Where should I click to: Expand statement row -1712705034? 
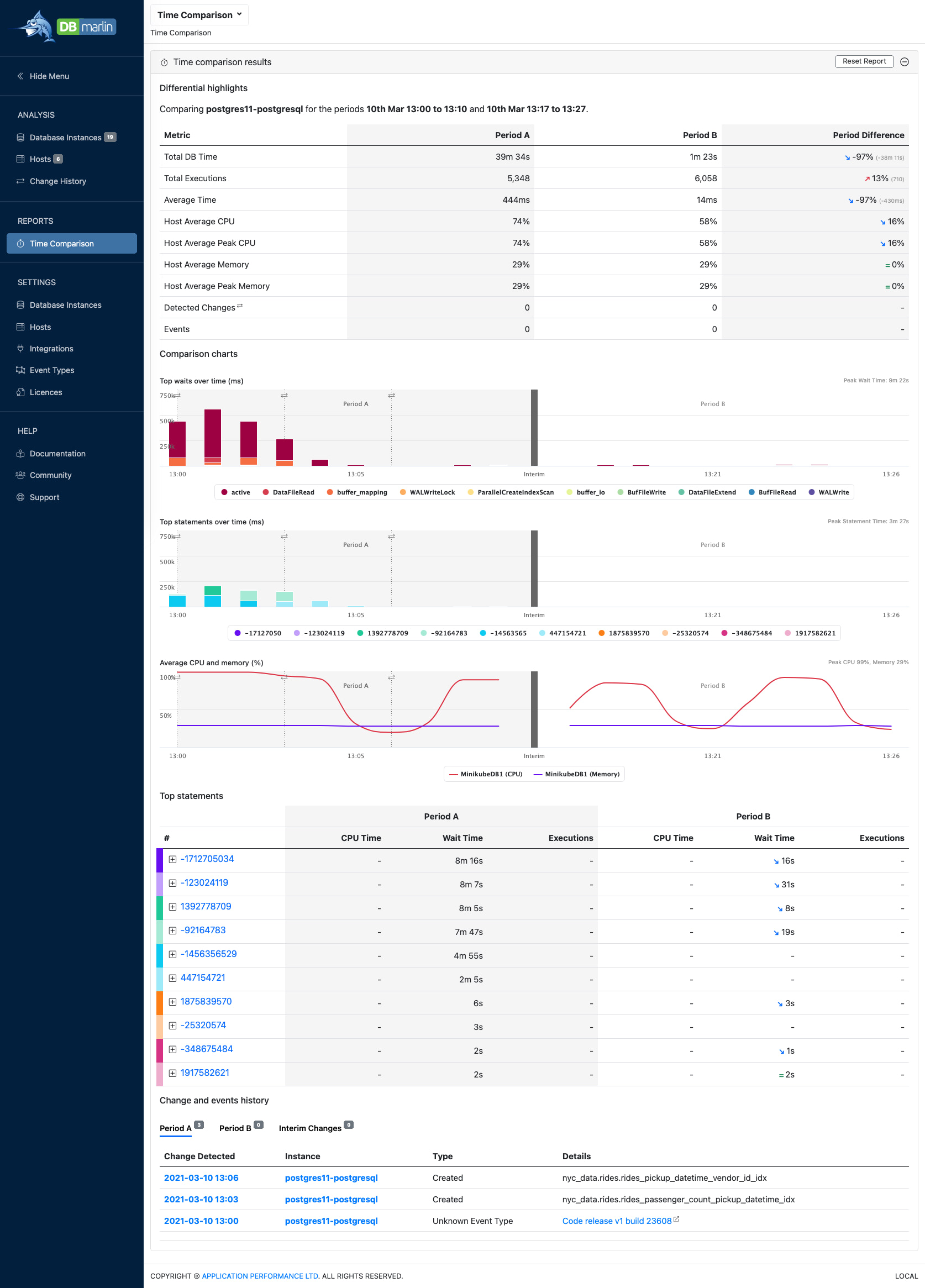172,859
